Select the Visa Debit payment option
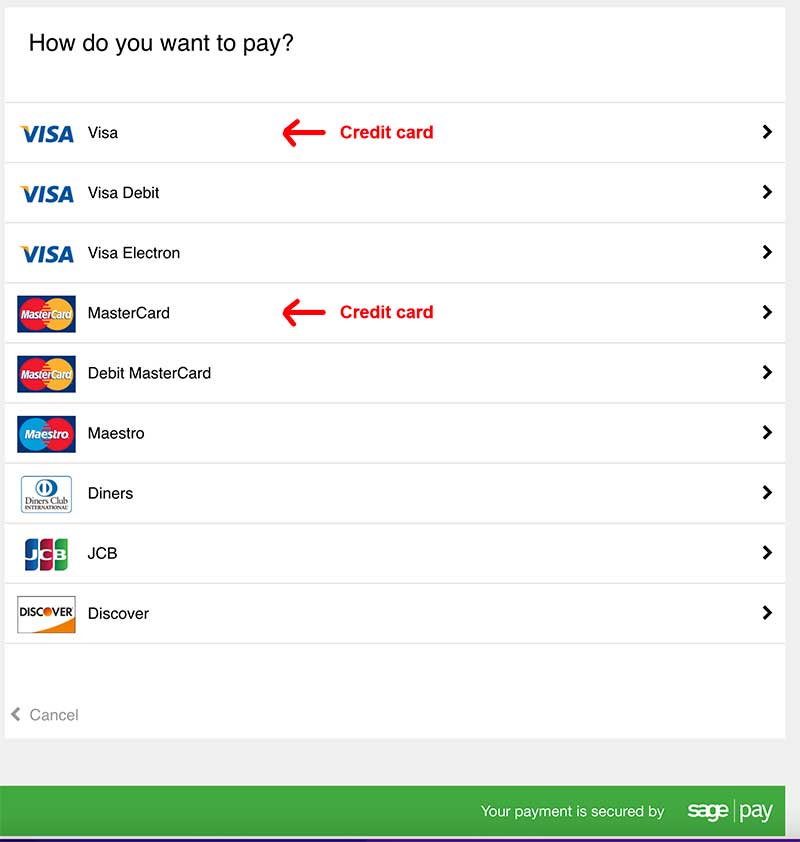This screenshot has height=842, width=800. coord(124,193)
